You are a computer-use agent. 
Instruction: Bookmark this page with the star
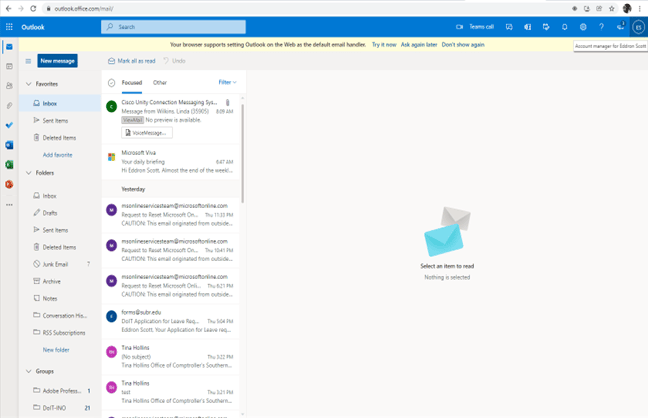click(612, 8)
